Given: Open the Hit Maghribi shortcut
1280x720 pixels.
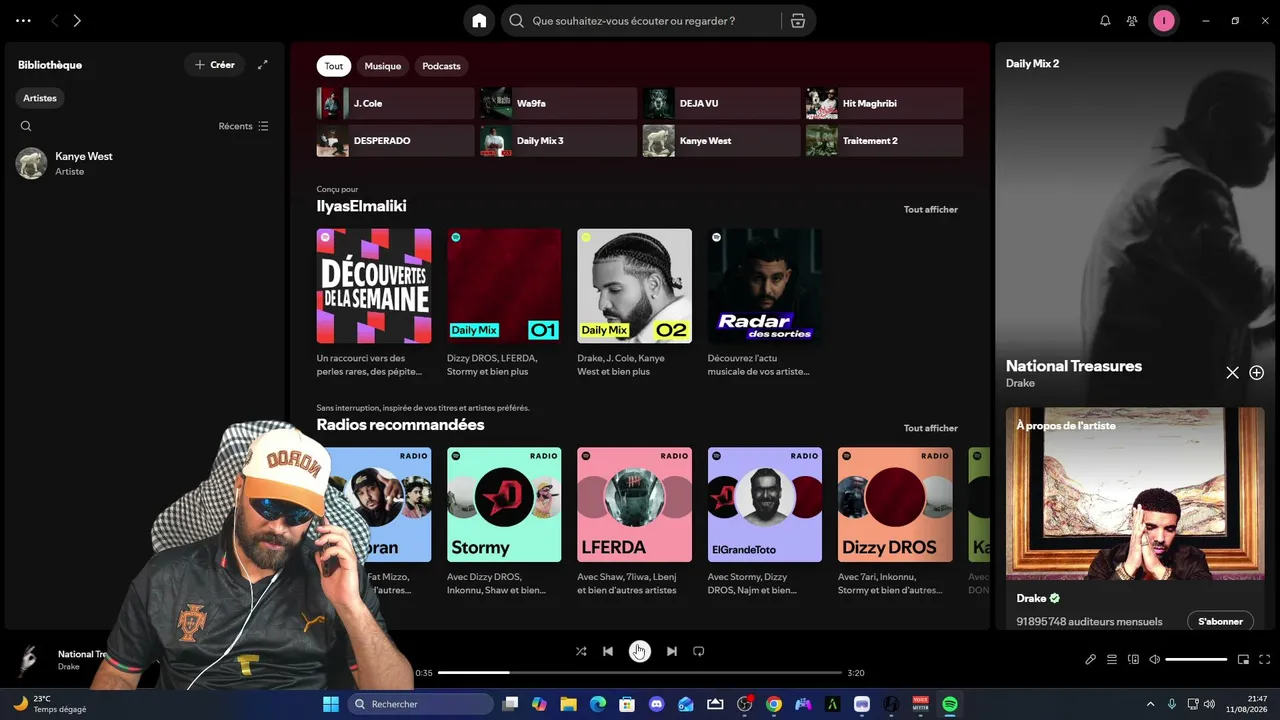Looking at the screenshot, I should (884, 103).
